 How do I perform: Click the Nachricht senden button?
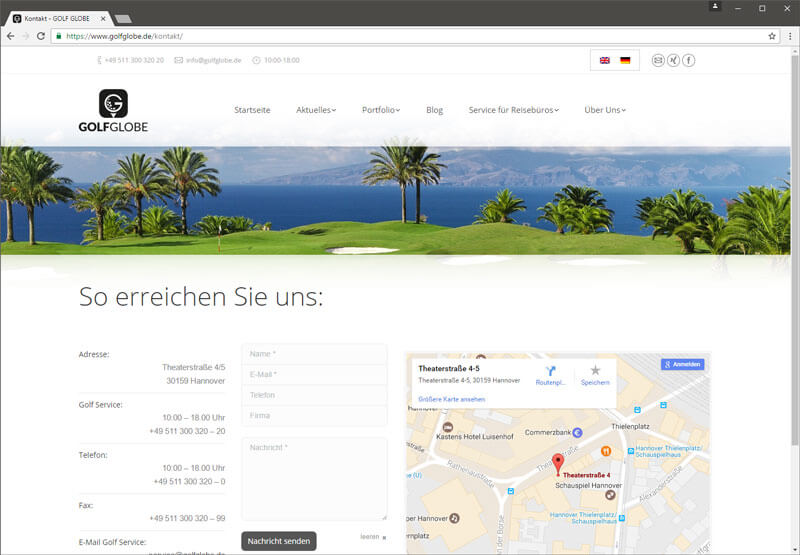(x=279, y=541)
